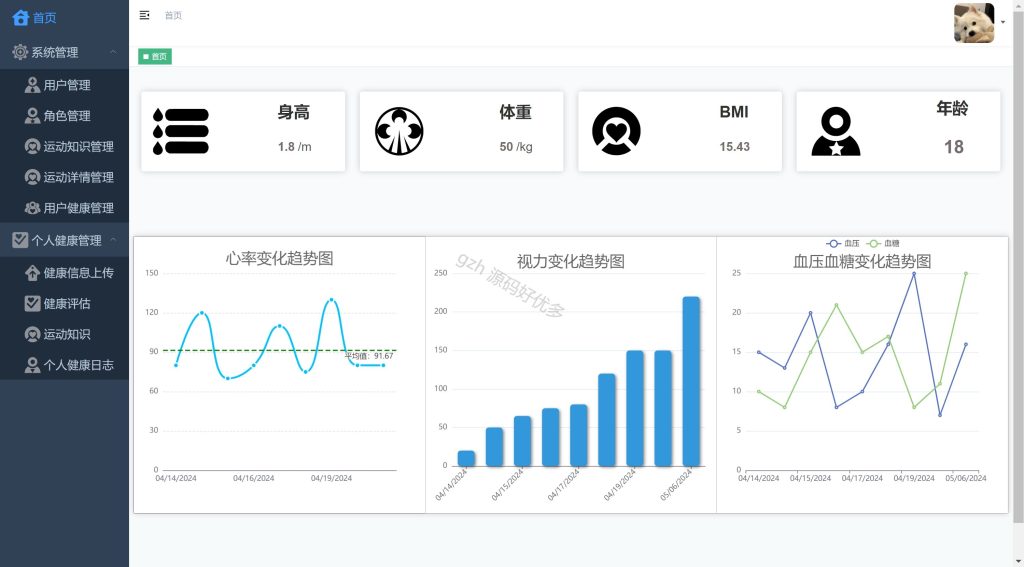Click the 视力变化趋势图 chart title
Screen dimensions: 1024x567
571,261
